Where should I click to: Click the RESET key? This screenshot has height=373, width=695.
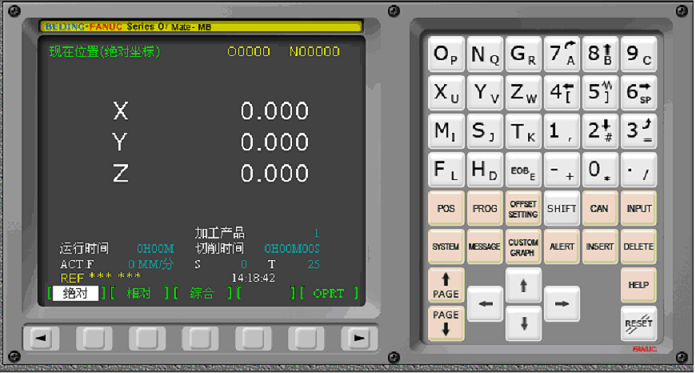coord(639,323)
